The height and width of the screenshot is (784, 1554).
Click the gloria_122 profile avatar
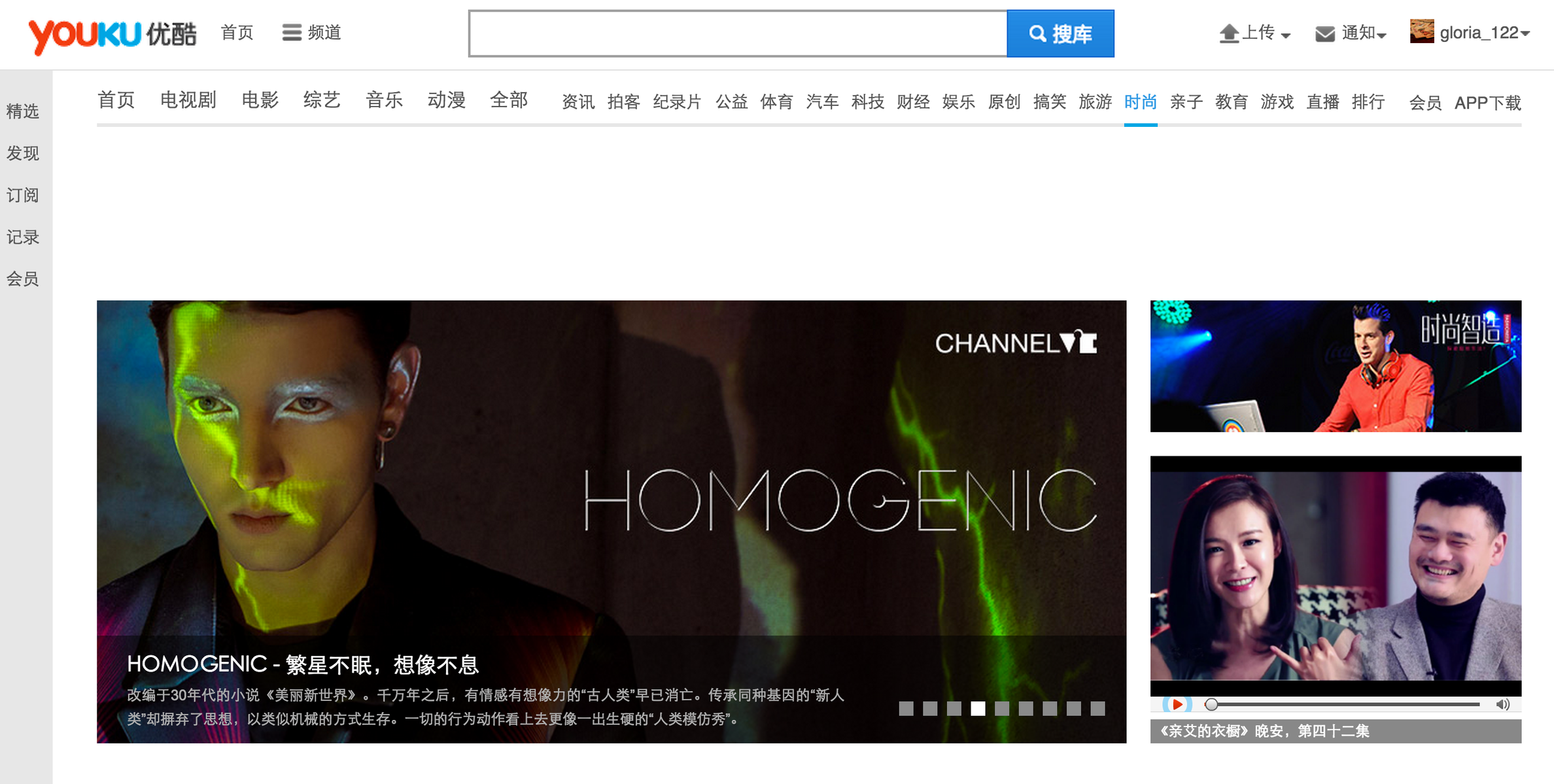1422,31
